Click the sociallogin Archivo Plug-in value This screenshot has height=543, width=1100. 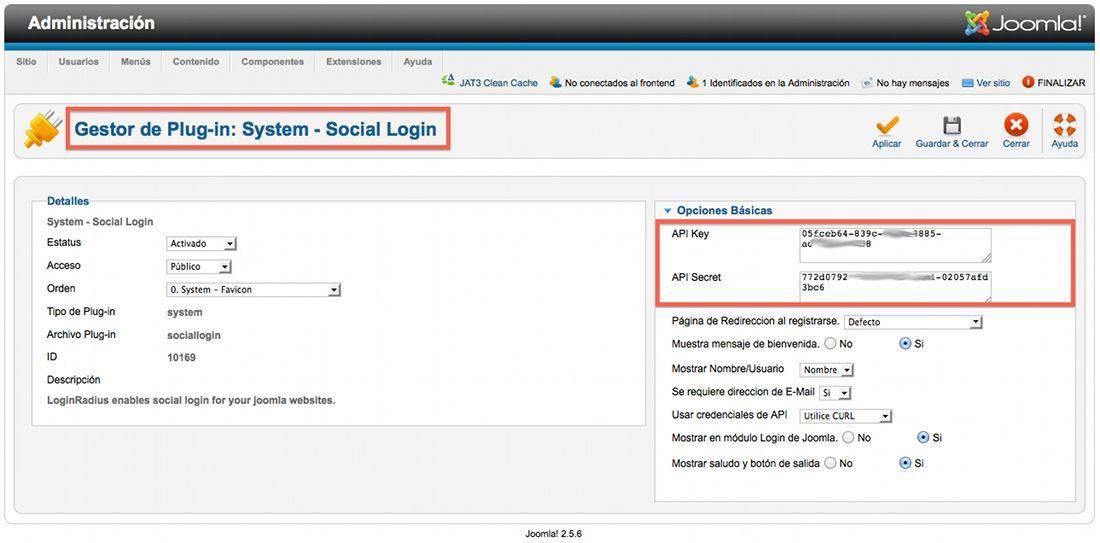pos(194,335)
